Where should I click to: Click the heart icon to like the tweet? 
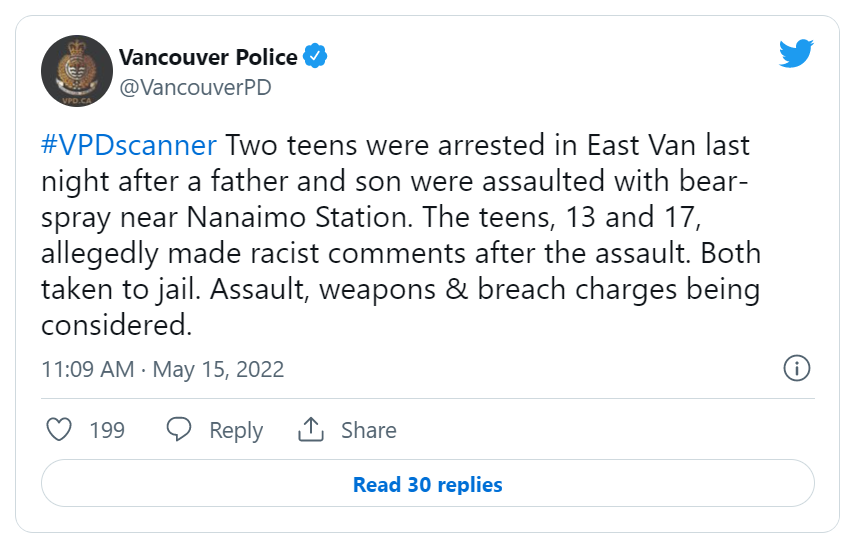click(59, 429)
